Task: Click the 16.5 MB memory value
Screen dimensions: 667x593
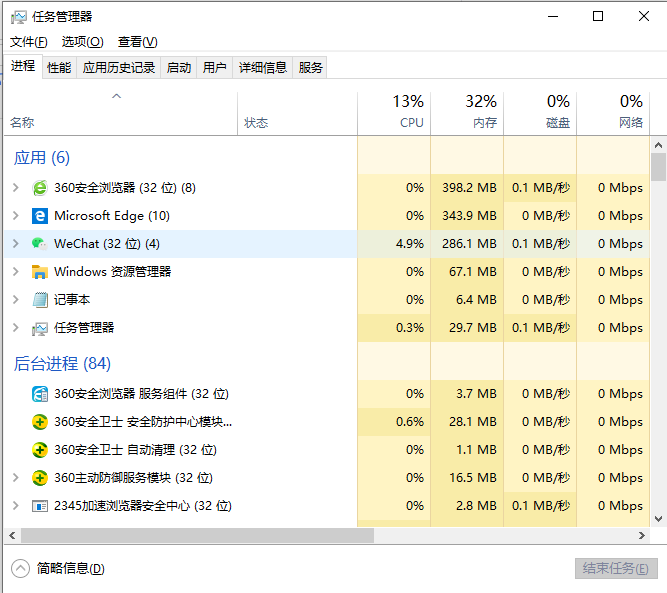Action: [x=473, y=478]
